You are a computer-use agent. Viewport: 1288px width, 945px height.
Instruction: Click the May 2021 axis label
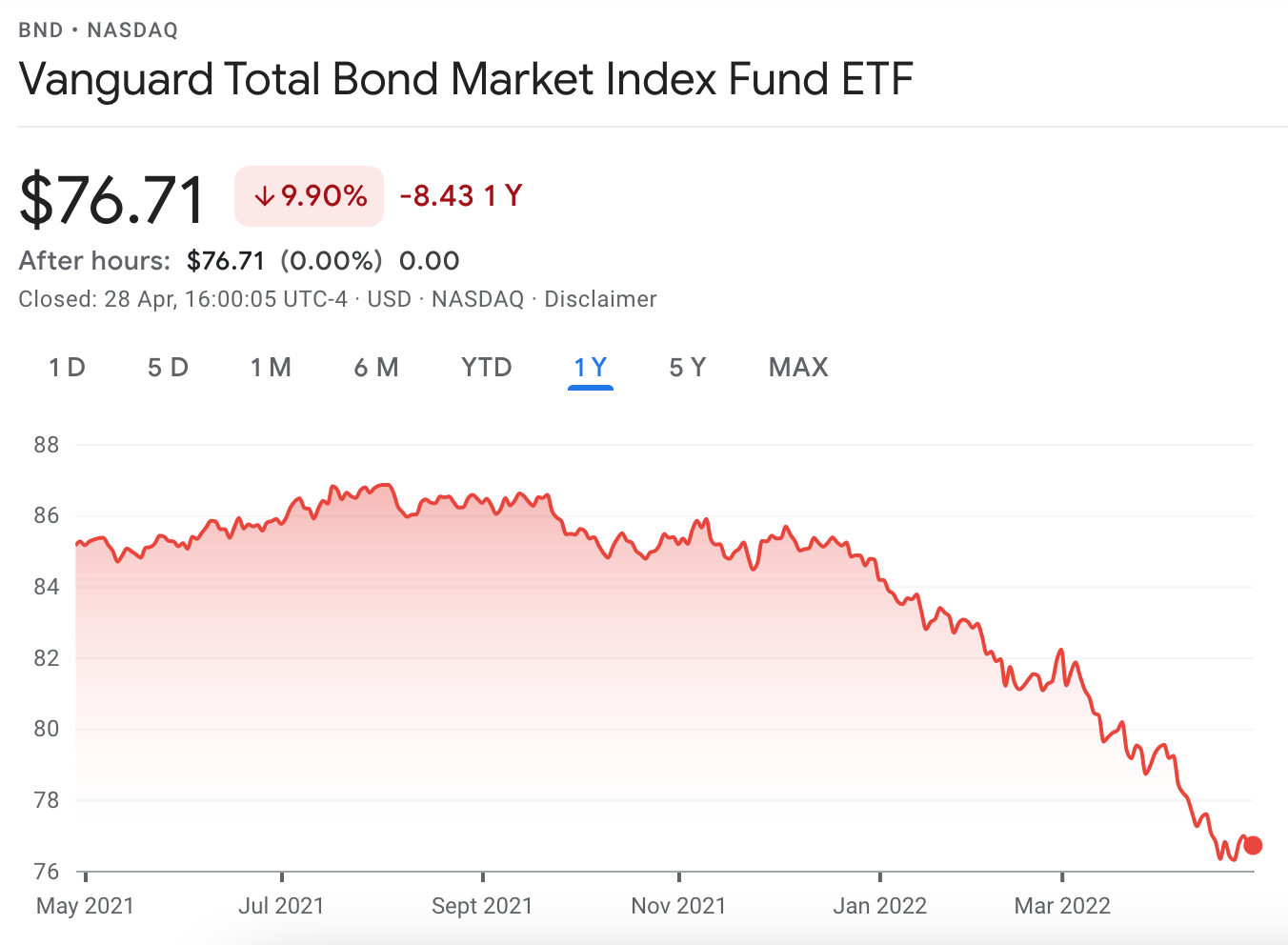[x=84, y=906]
